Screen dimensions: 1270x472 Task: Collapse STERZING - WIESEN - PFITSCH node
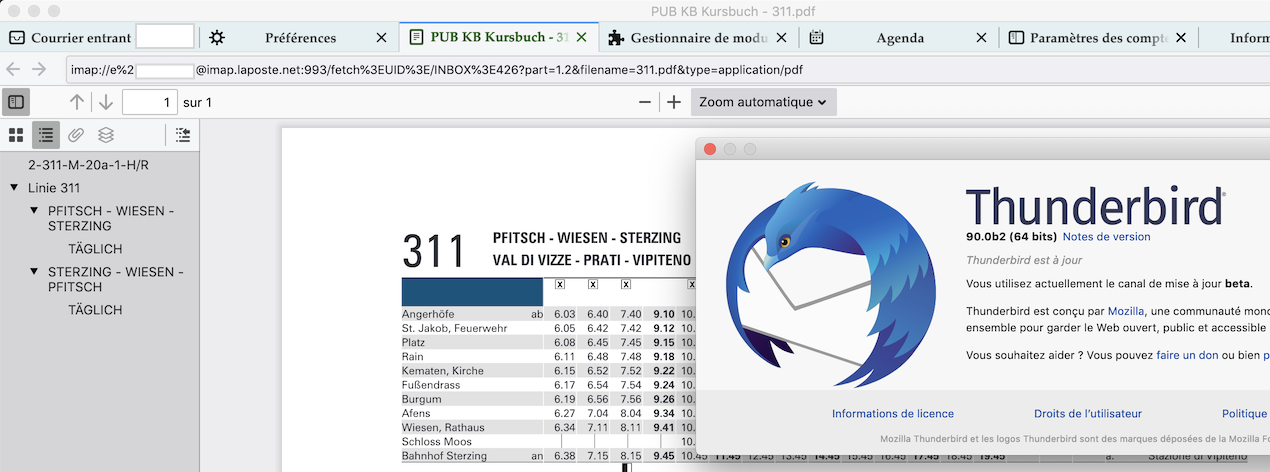(34, 272)
